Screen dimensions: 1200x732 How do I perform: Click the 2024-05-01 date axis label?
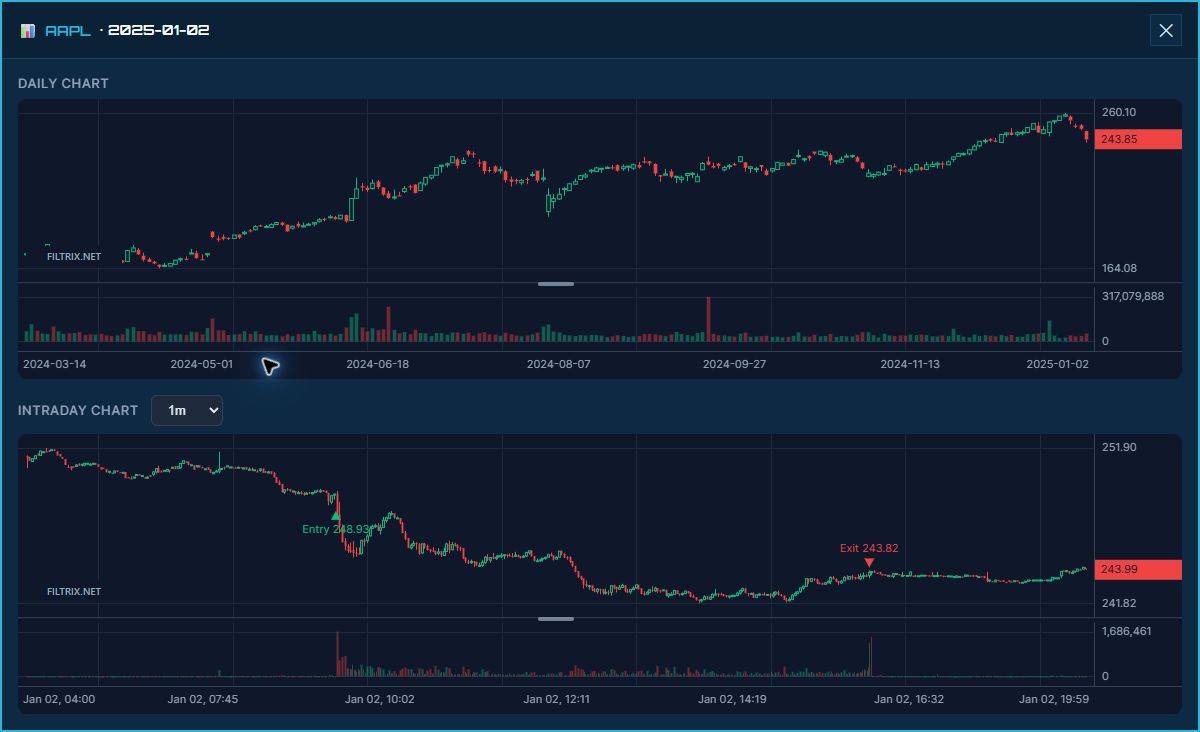(x=202, y=364)
